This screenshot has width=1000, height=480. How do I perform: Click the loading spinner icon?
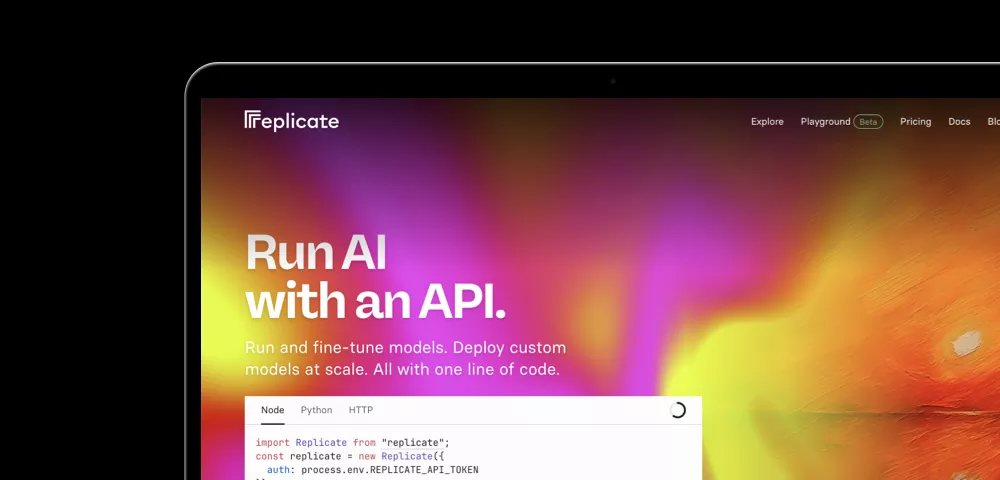click(x=678, y=410)
